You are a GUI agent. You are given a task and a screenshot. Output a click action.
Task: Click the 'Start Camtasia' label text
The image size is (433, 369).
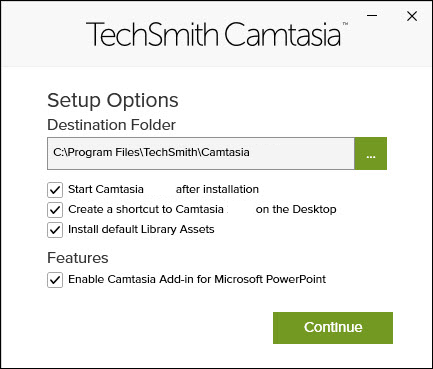coord(106,189)
